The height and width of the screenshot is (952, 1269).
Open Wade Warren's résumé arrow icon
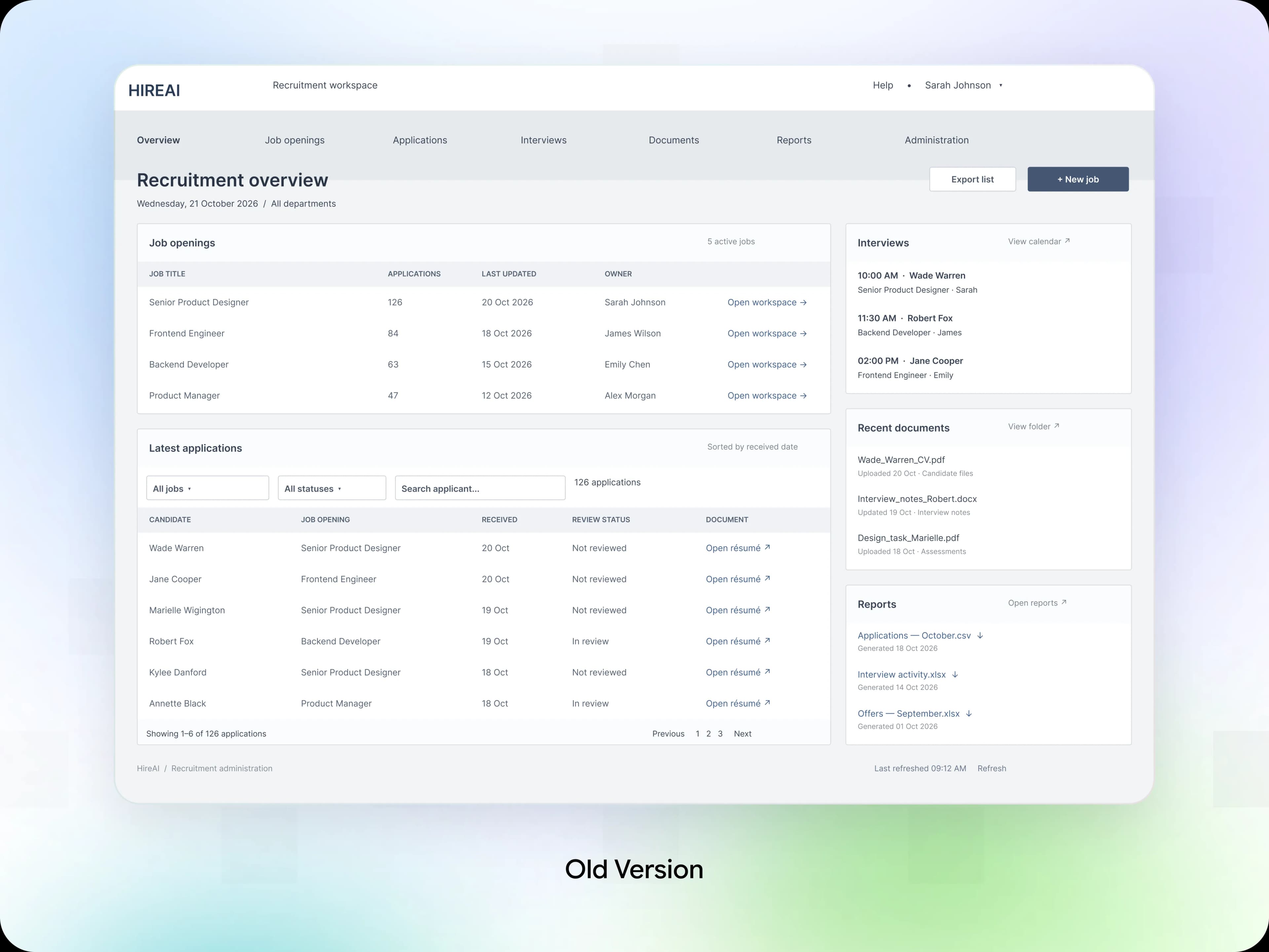coord(768,548)
